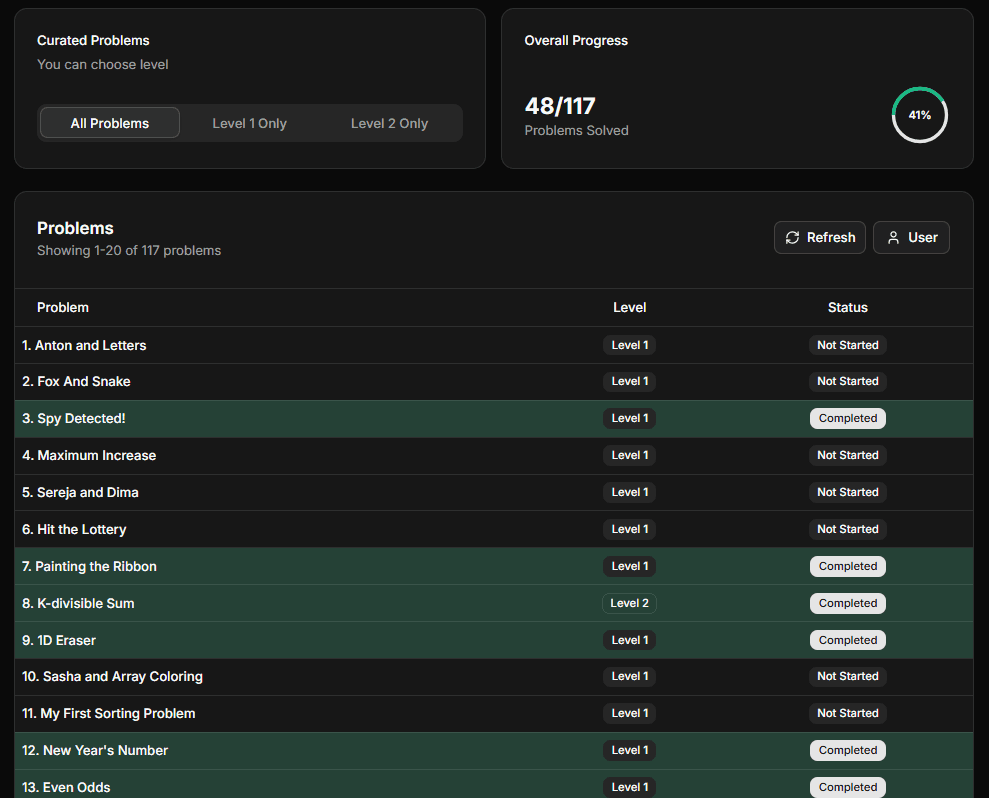Viewport: 989px width, 798px height.
Task: Click Completed badge for New Year's Number
Action: tap(847, 750)
